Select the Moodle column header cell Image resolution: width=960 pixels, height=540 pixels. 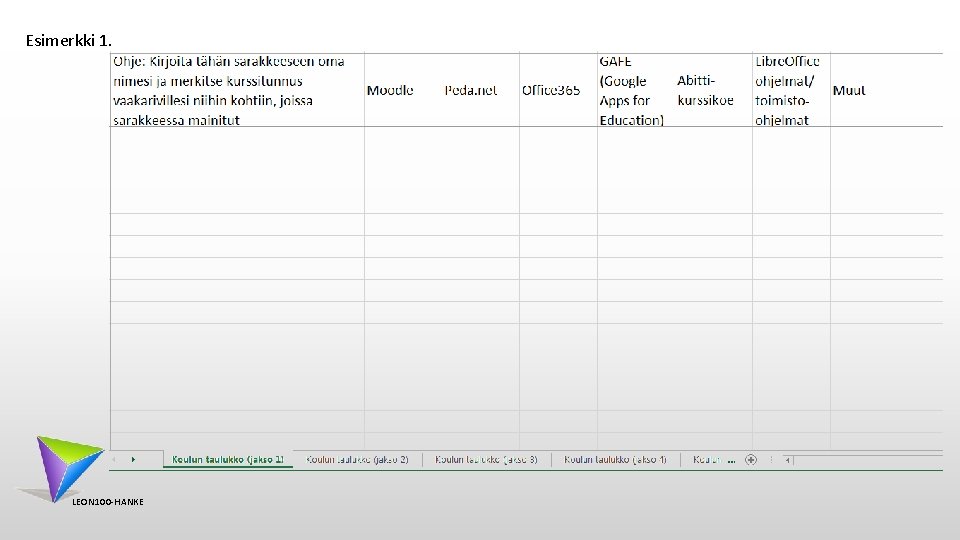pos(403,90)
